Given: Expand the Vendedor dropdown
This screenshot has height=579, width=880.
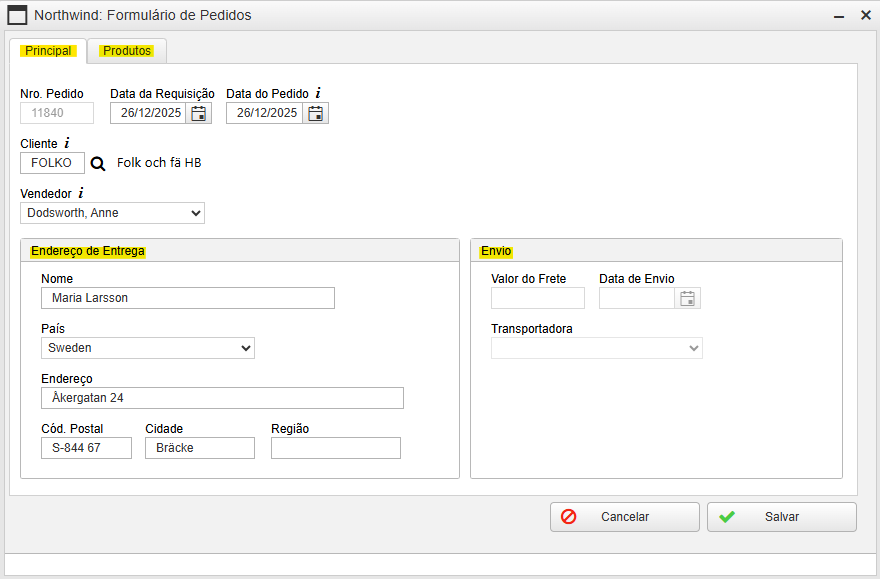Looking at the screenshot, I should point(112,213).
